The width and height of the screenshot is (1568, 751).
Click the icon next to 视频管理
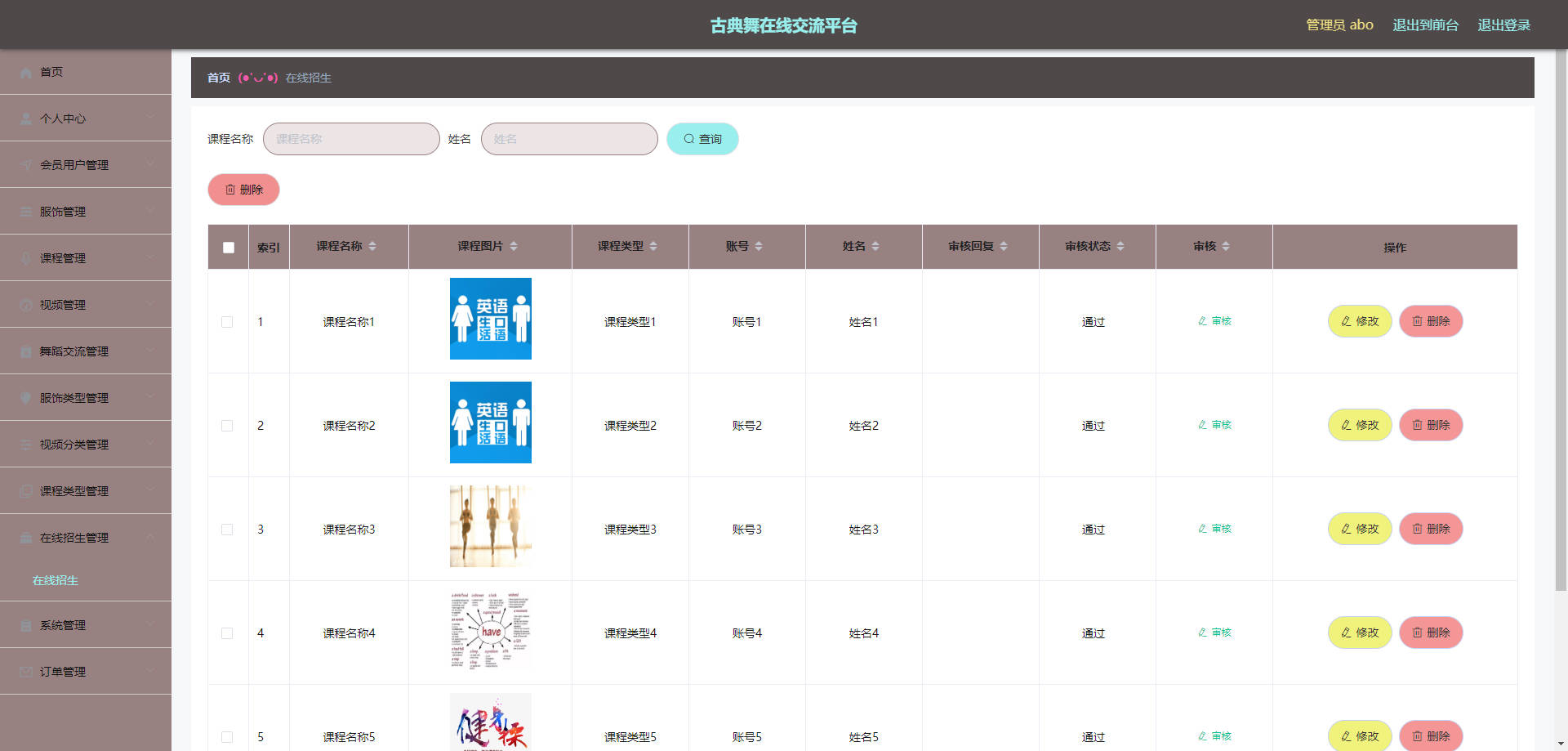pos(26,306)
